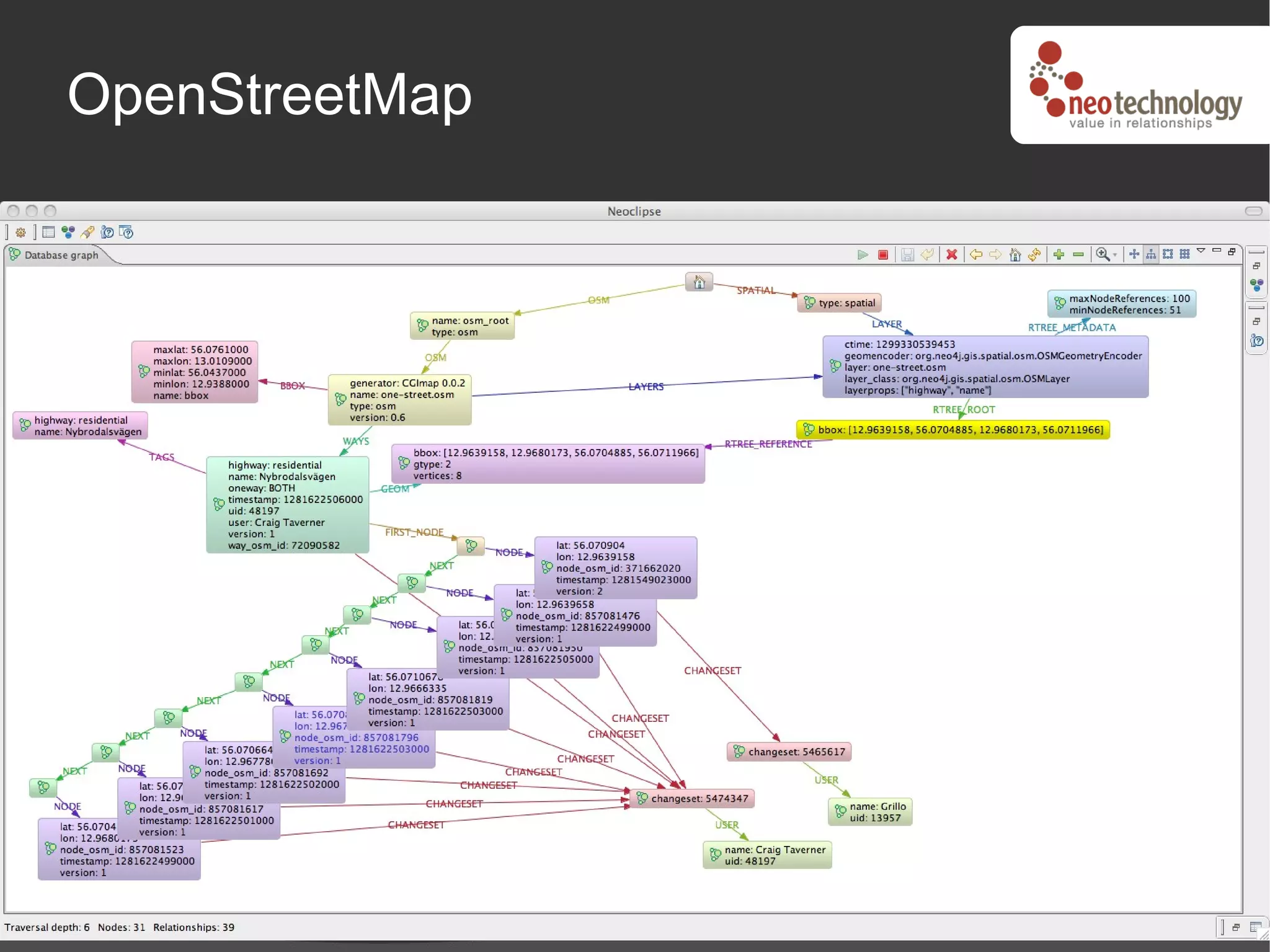
Task: Click 'Relationships: 39' in status bar
Action: 194,927
